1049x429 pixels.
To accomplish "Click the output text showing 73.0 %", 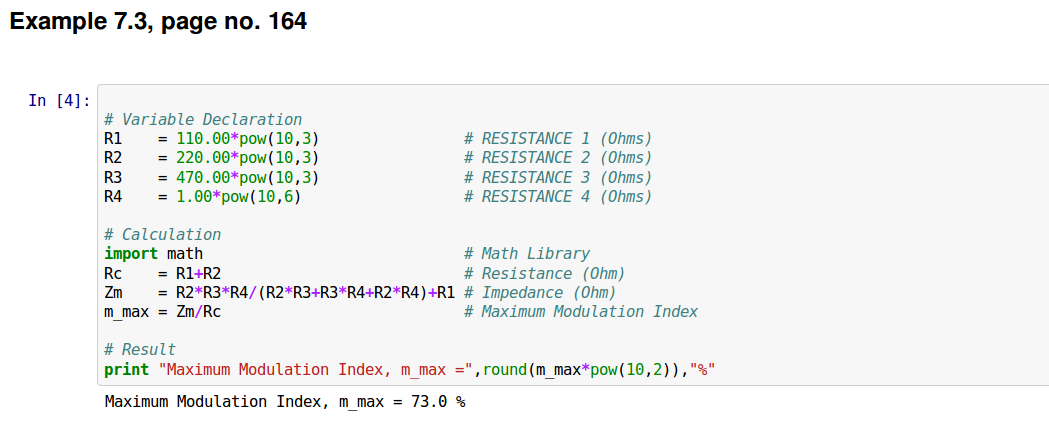I will tap(285, 402).
